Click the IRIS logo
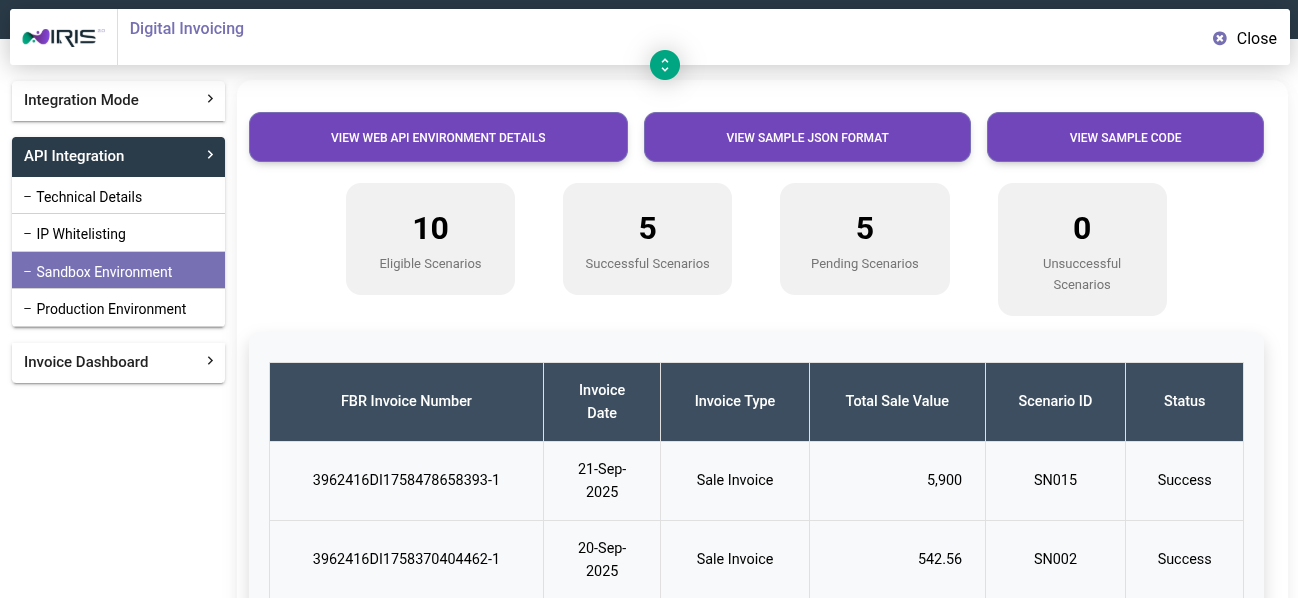This screenshot has width=1298, height=598. (64, 38)
